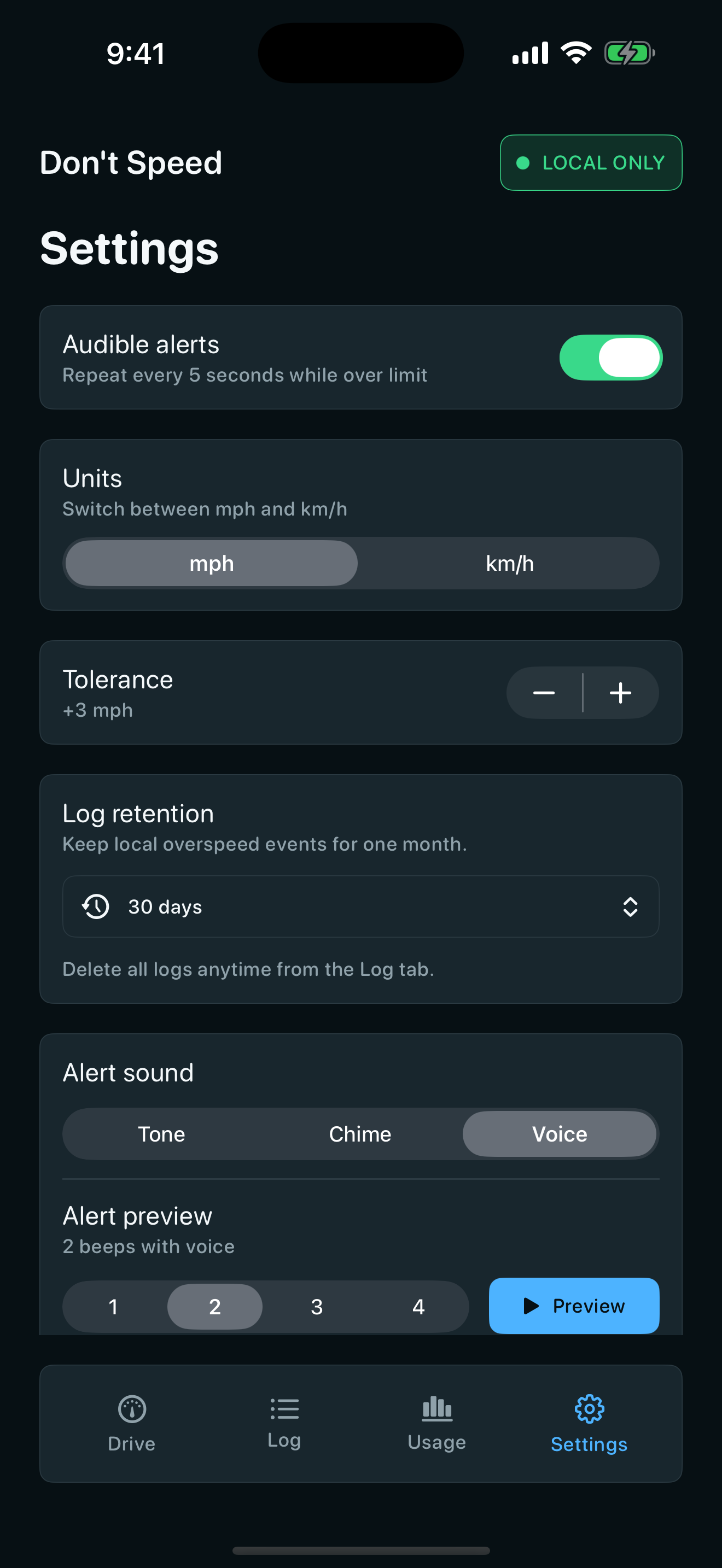Disable the Audible alerts switch

610,358
